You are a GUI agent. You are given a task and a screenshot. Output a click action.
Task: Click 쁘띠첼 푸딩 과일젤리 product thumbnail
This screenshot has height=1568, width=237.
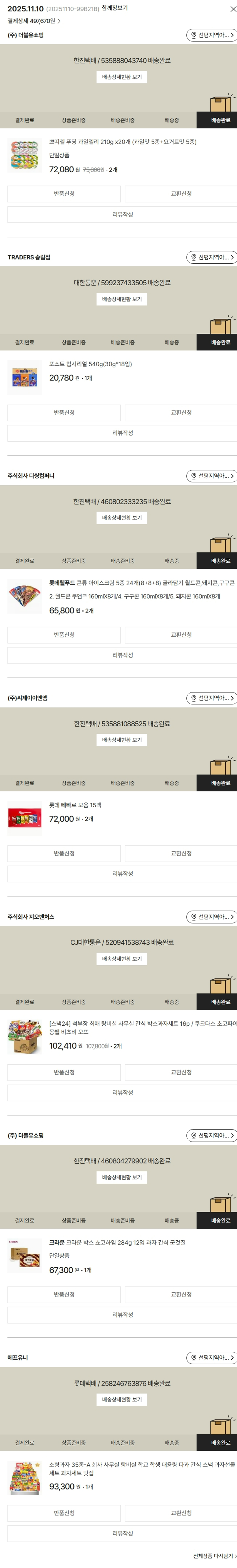coord(25,155)
